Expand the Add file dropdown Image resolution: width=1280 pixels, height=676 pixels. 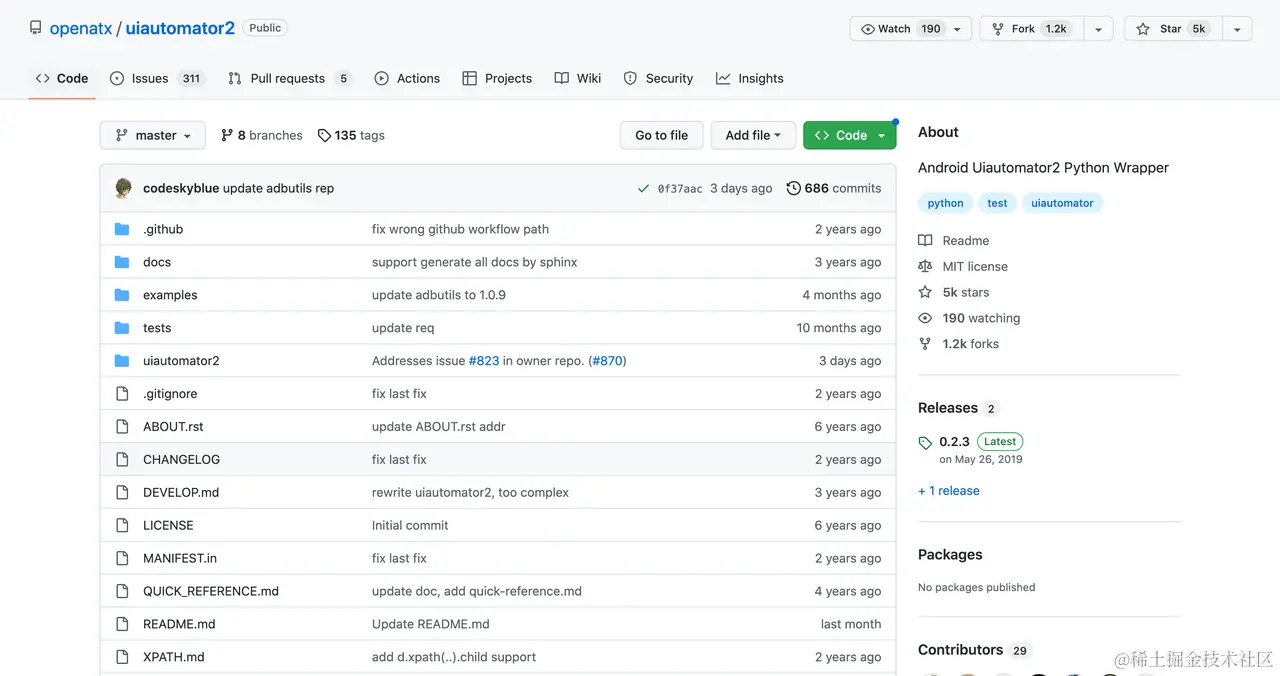pyautogui.click(x=753, y=135)
